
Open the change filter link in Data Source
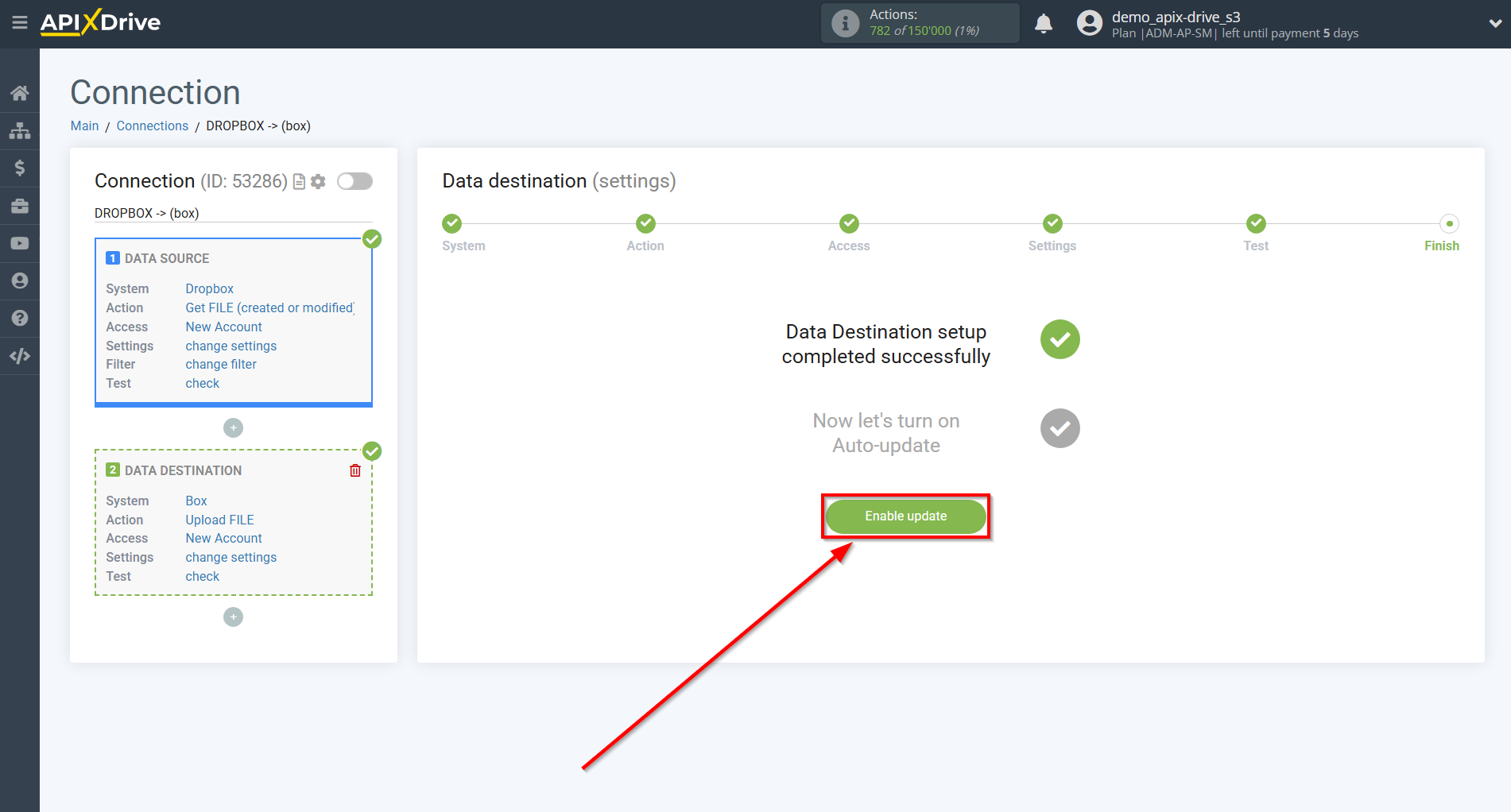point(220,364)
